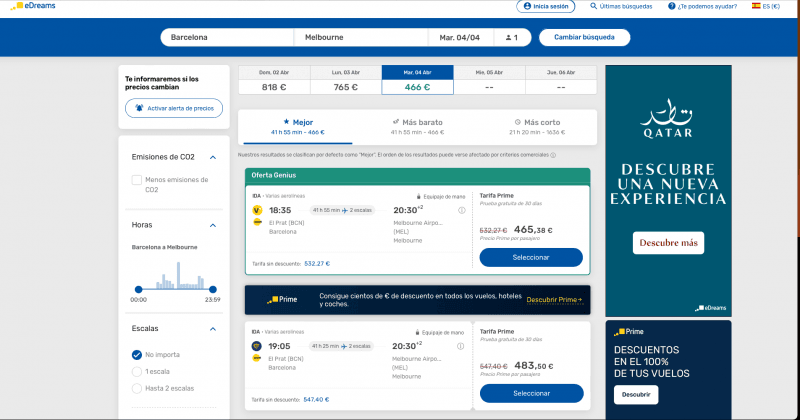Click the Melbourne destination field
The width and height of the screenshot is (800, 420).
(361, 37)
